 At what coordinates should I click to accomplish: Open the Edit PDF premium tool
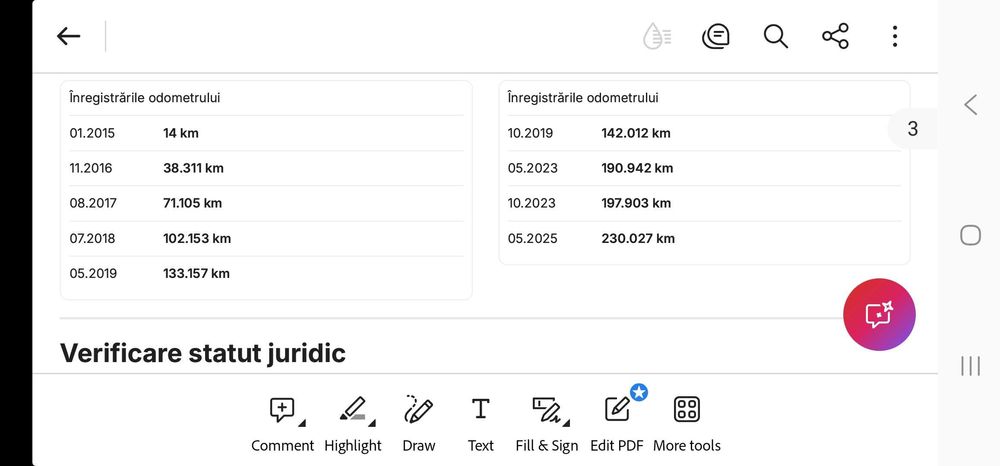tap(617, 410)
